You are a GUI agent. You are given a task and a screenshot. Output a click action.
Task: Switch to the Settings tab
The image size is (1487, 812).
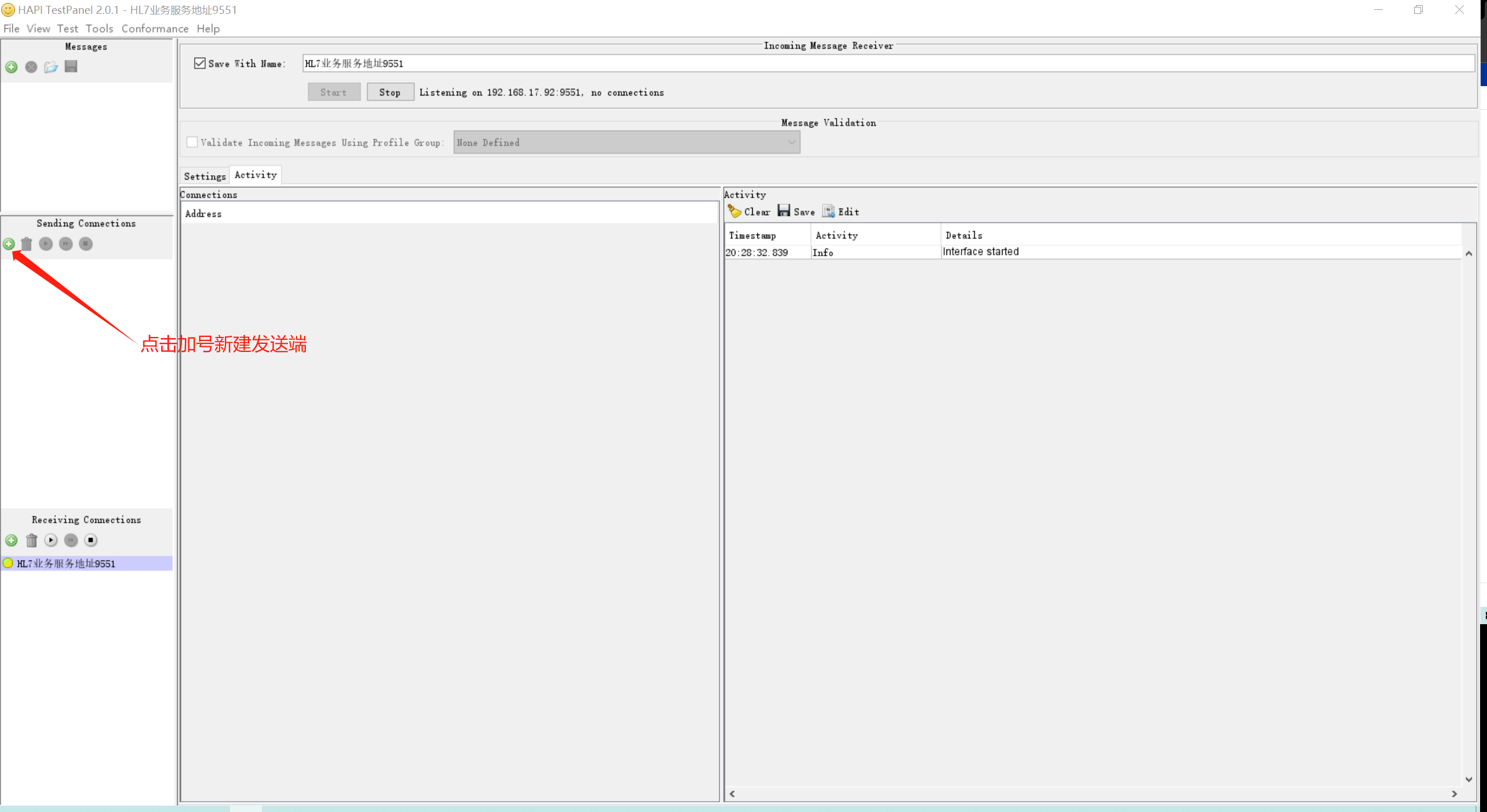(205, 176)
